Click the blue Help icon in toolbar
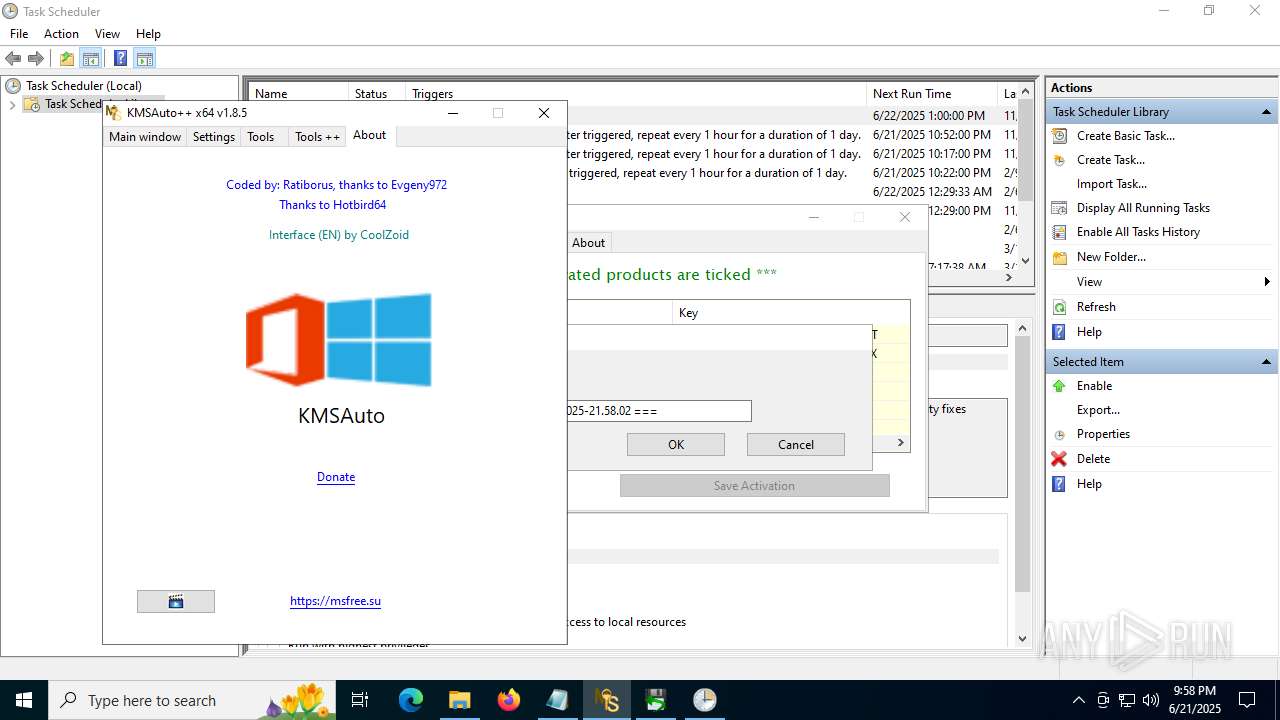The image size is (1280, 720). click(x=120, y=58)
